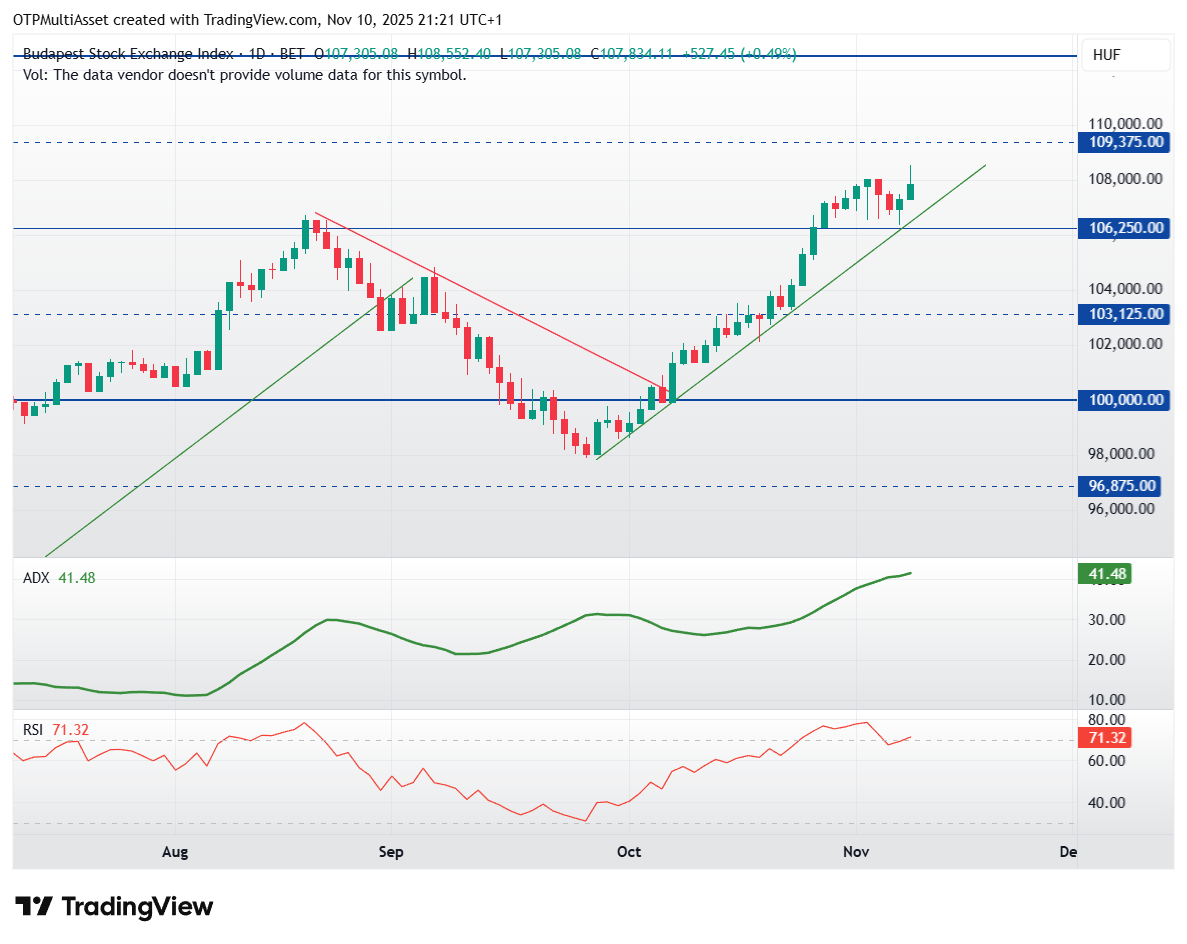Click the HUF currency box
Viewport: 1187px width, 944px height.
[x=1107, y=55]
